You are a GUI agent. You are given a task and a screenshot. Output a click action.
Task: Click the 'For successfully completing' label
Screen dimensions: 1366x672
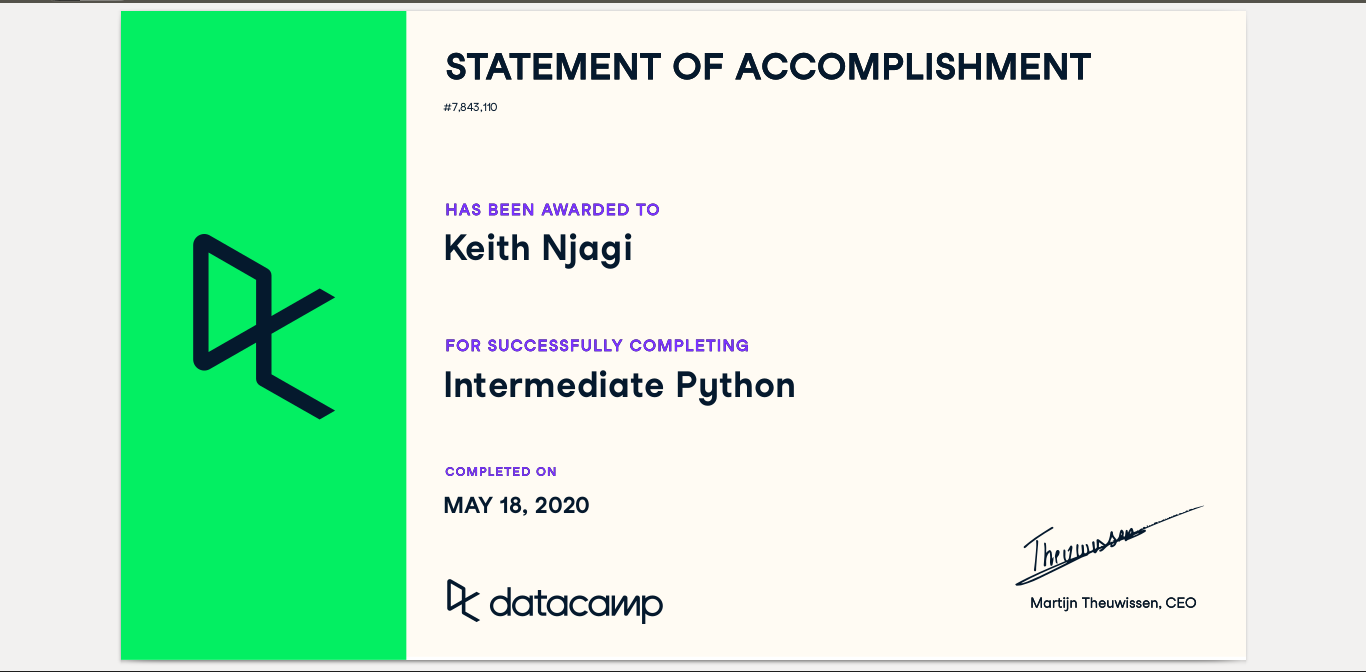[x=597, y=346]
